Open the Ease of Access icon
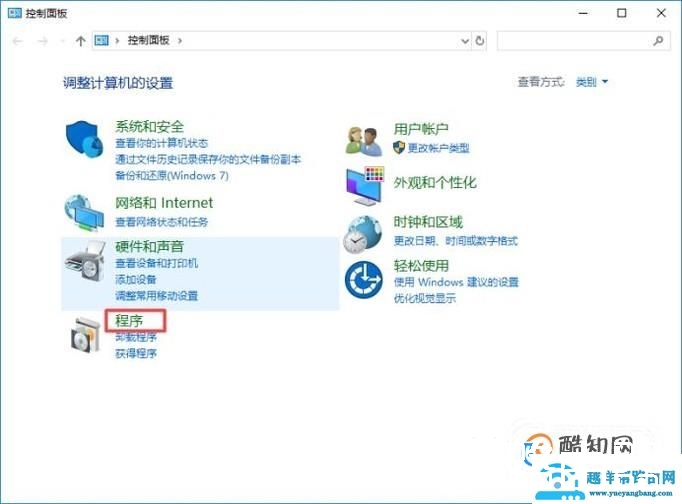The width and height of the screenshot is (682, 504). point(364,280)
